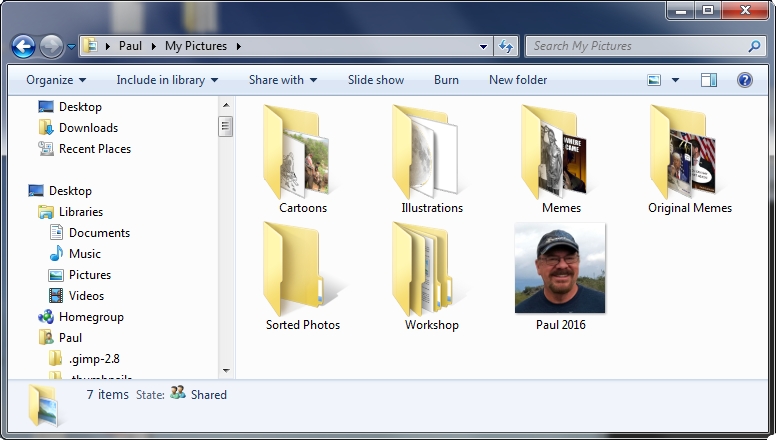Open Help with the question mark icon

pyautogui.click(x=744, y=80)
